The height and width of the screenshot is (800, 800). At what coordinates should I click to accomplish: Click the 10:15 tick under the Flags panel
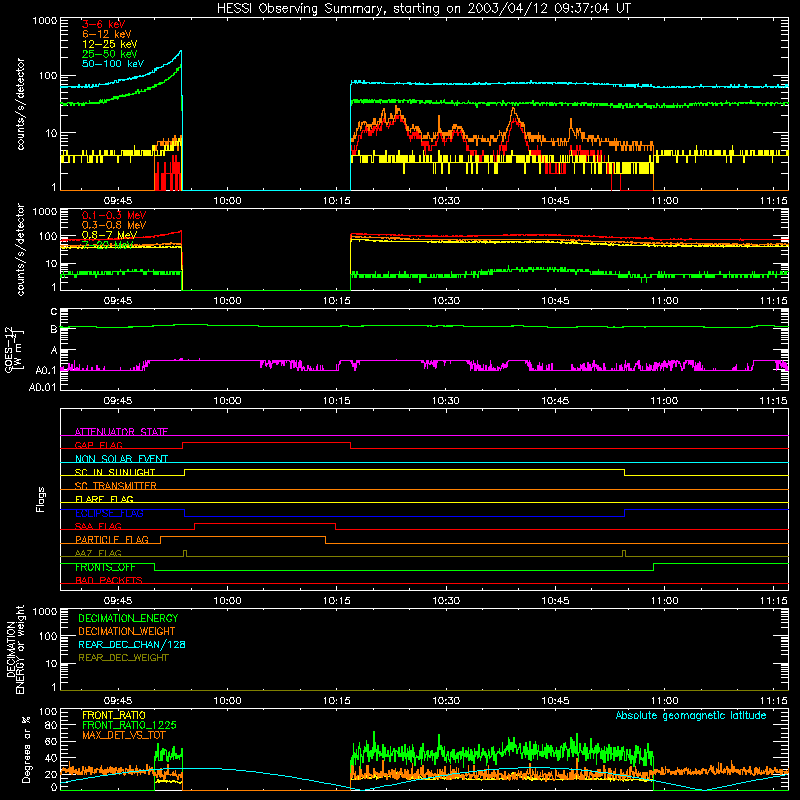[337, 601]
